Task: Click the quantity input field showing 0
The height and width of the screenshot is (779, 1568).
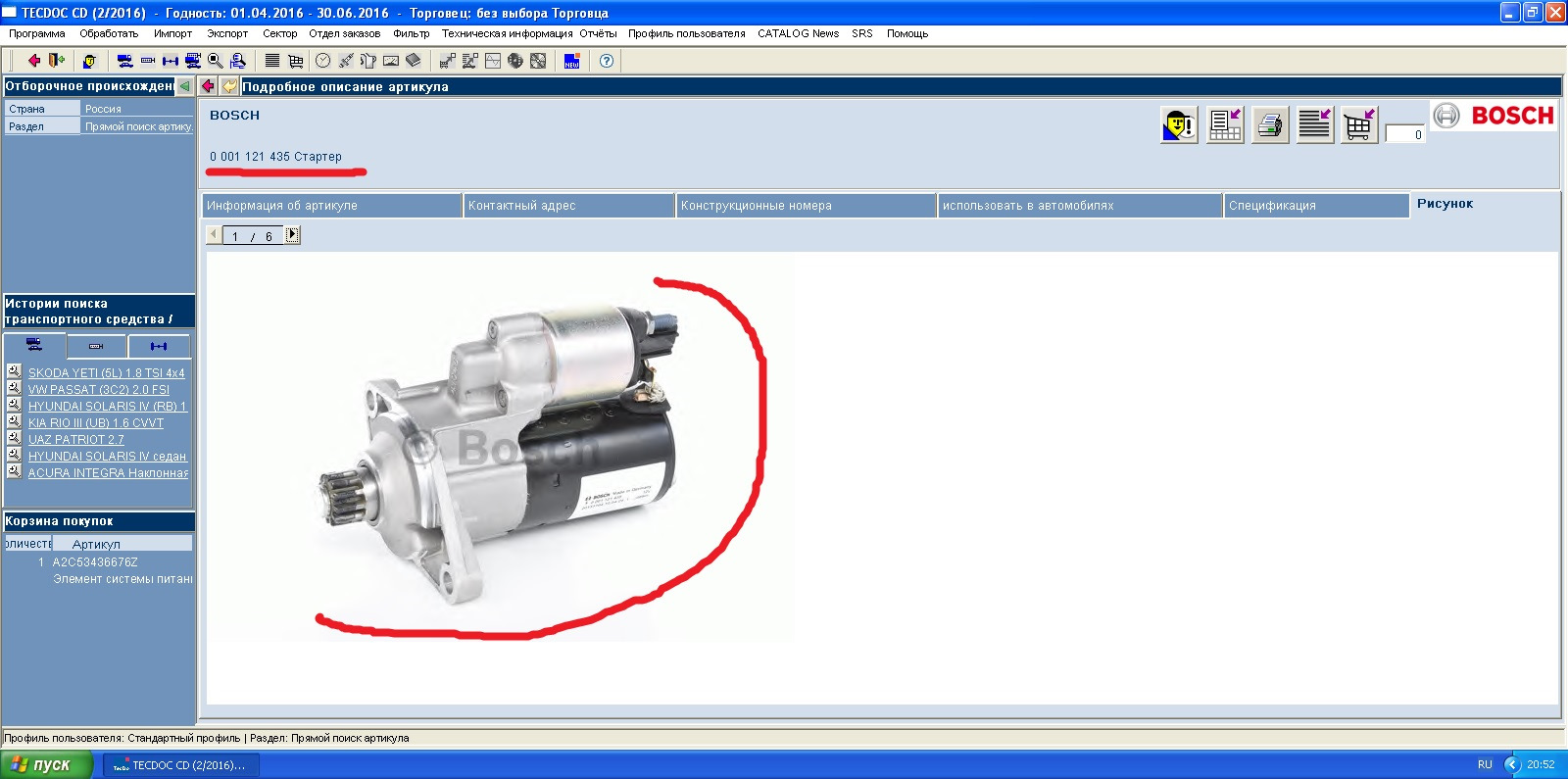Action: click(x=1405, y=134)
